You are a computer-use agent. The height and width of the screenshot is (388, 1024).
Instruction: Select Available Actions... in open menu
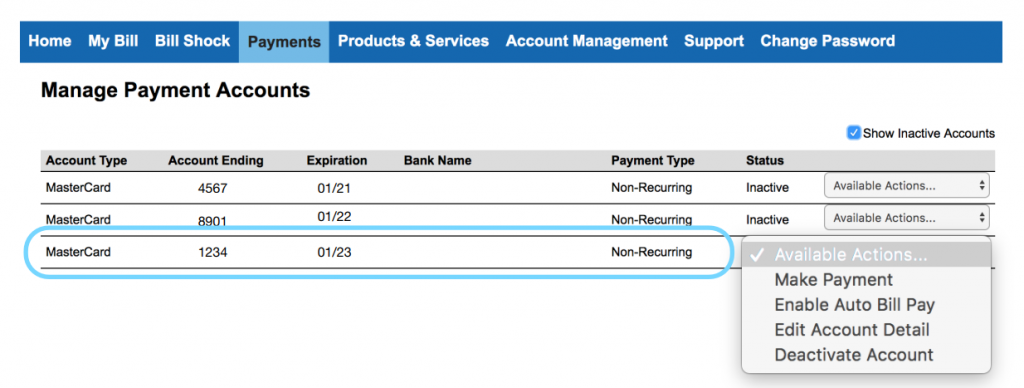coord(867,255)
